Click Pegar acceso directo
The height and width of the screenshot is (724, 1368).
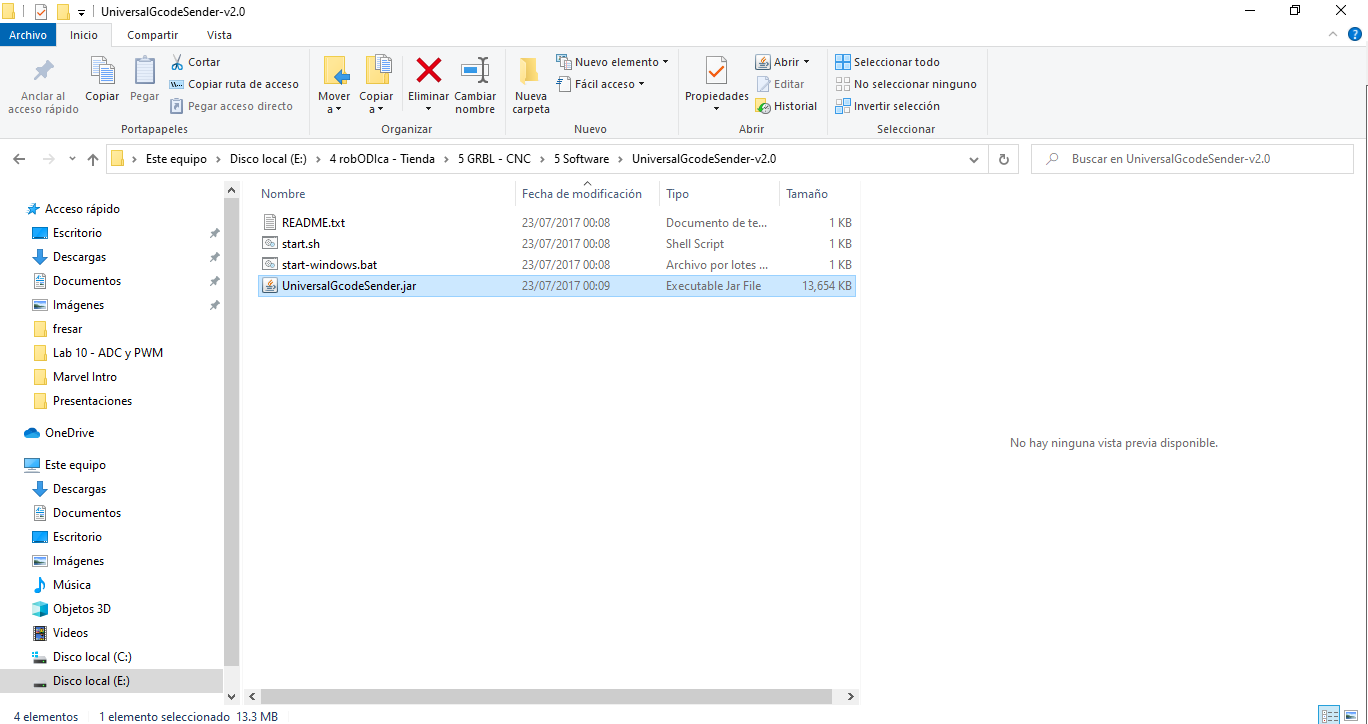click(231, 106)
